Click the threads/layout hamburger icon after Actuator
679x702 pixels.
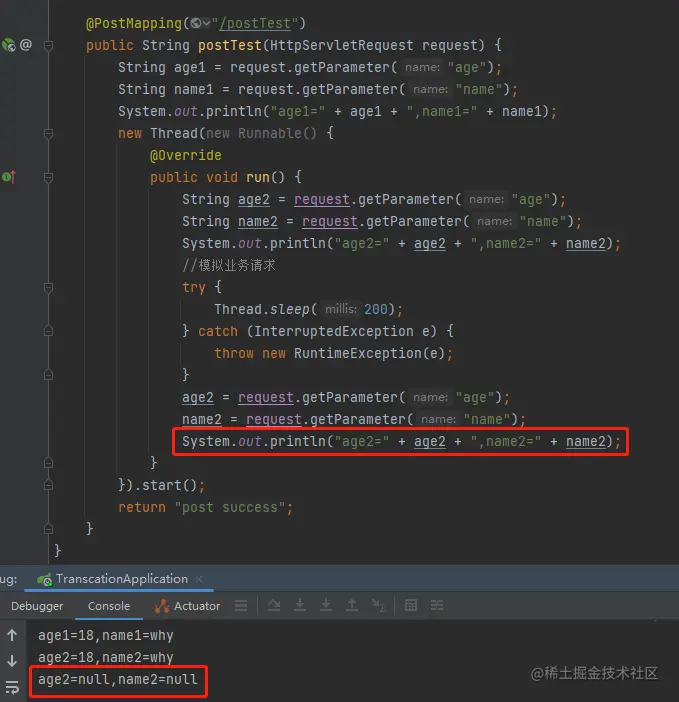pos(241,606)
